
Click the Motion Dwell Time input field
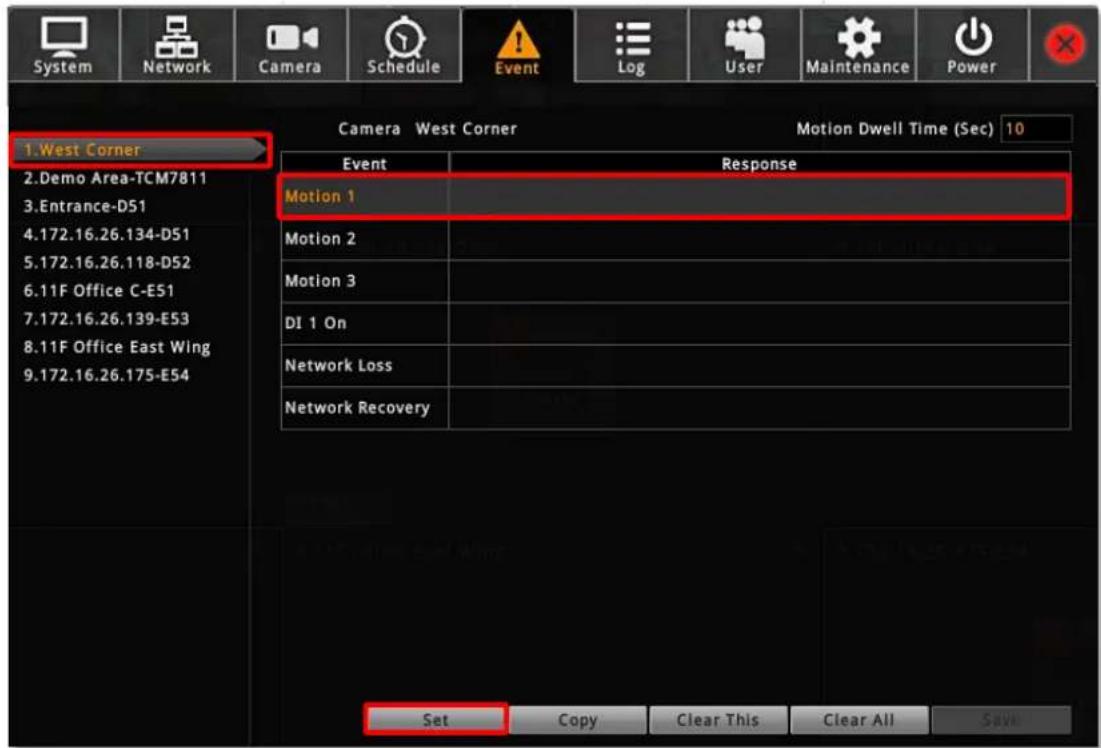point(1036,129)
